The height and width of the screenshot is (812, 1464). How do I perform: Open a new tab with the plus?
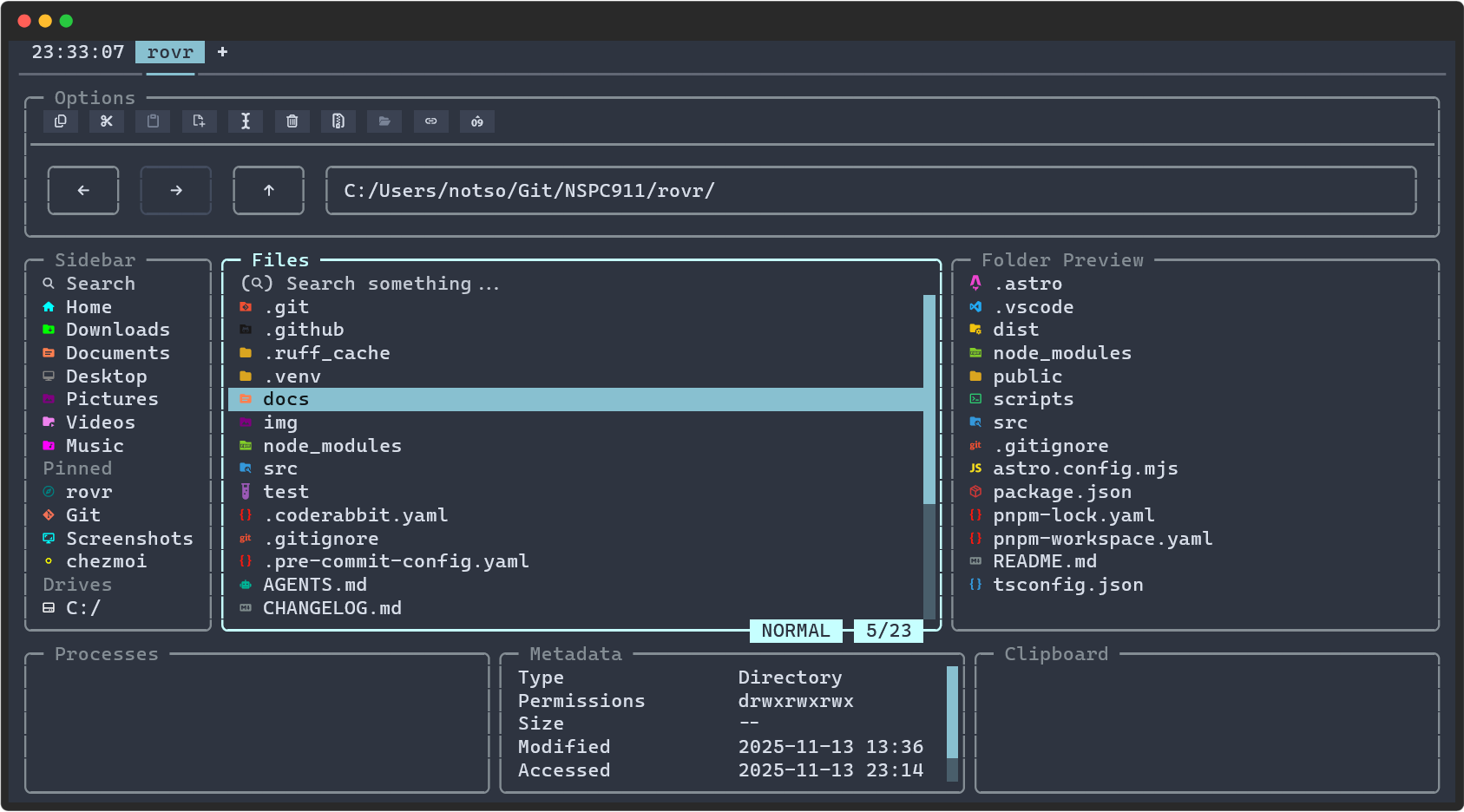click(222, 52)
